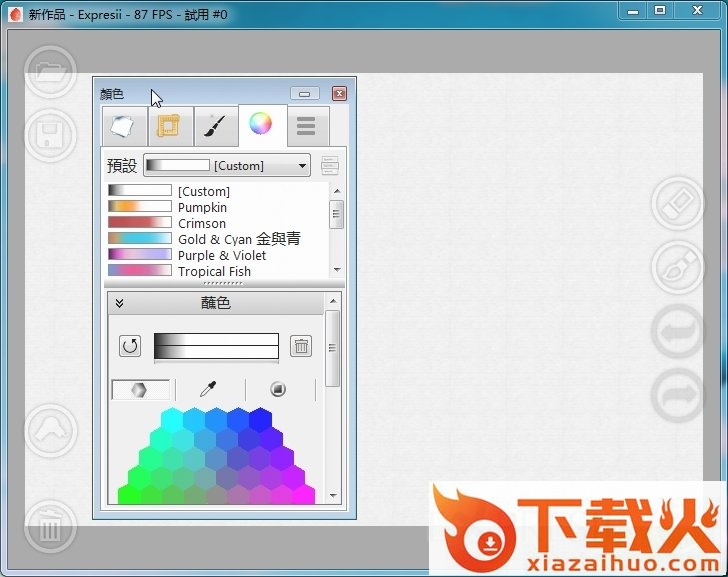This screenshot has height=577, width=728.
Task: Select the eyedropper color picker
Action: 208,389
